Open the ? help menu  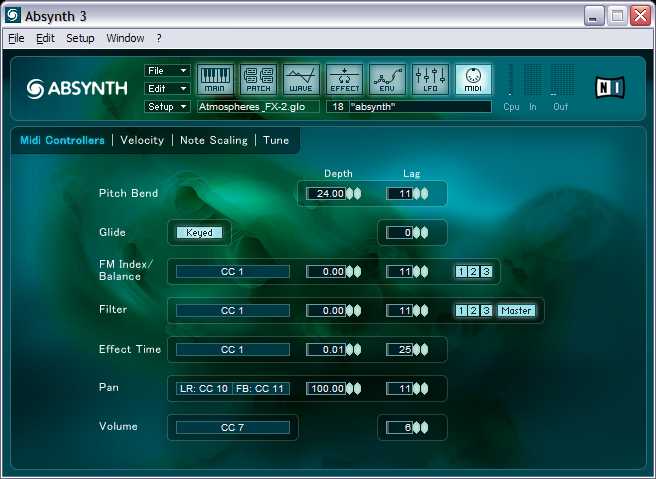click(x=159, y=38)
